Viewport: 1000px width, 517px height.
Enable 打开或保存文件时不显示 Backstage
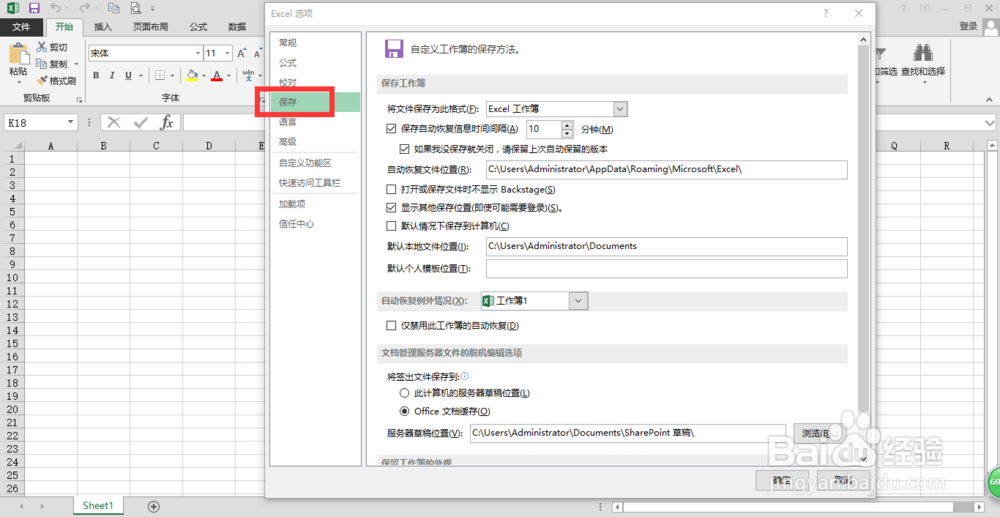[392, 189]
